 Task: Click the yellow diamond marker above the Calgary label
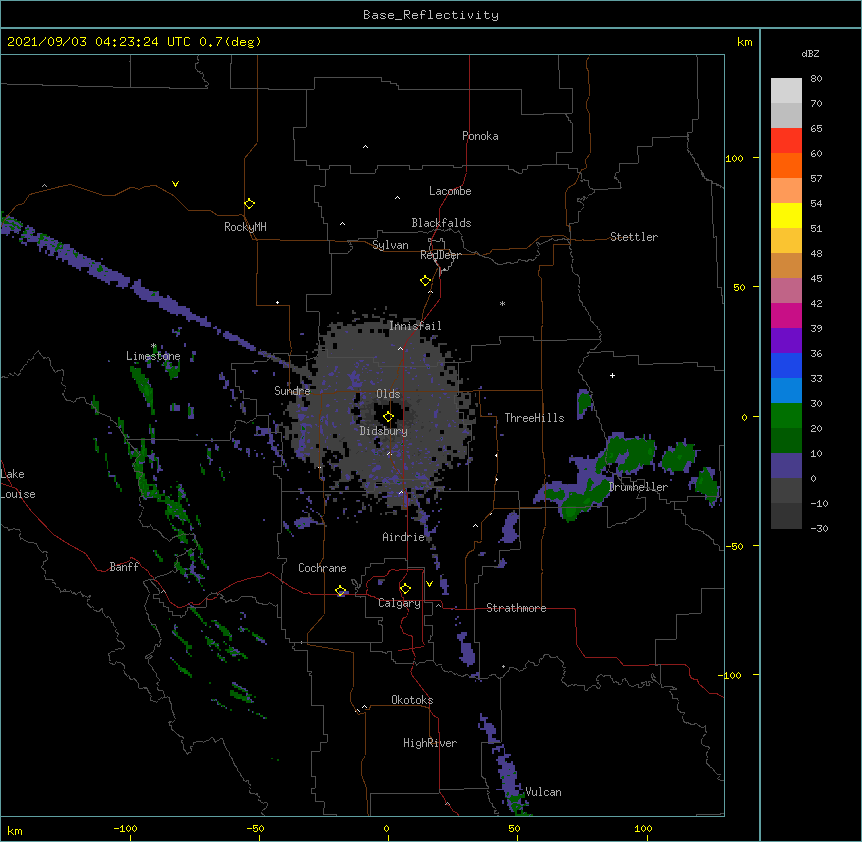coord(405,589)
